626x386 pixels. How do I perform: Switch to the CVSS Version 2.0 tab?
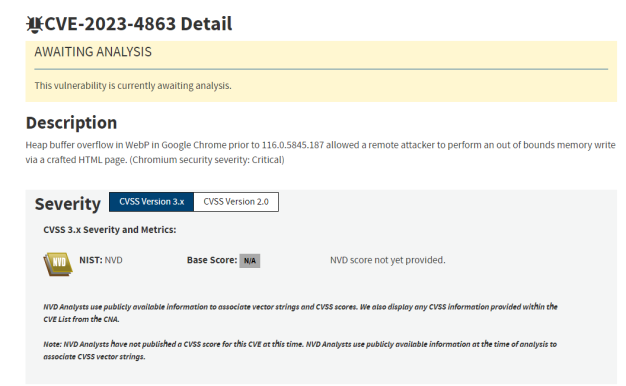tap(236, 202)
